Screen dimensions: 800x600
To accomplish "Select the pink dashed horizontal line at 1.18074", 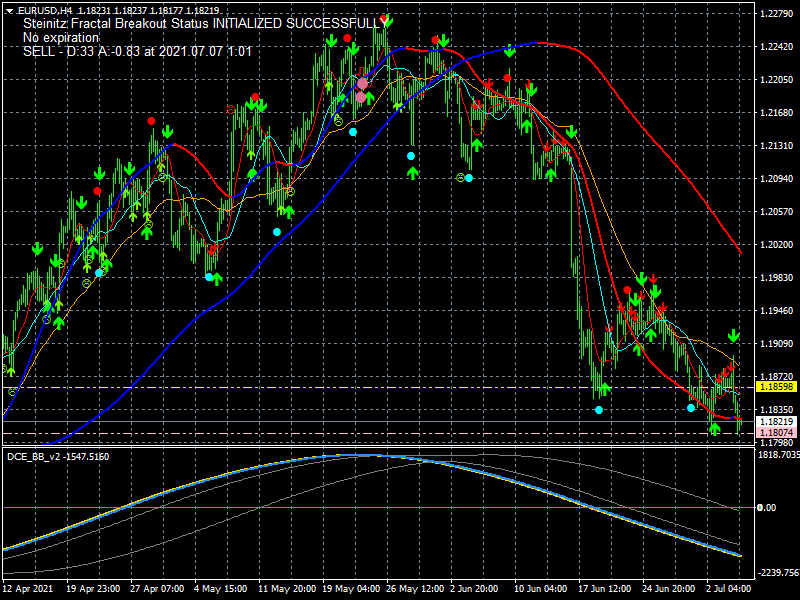I will pyautogui.click(x=378, y=433).
